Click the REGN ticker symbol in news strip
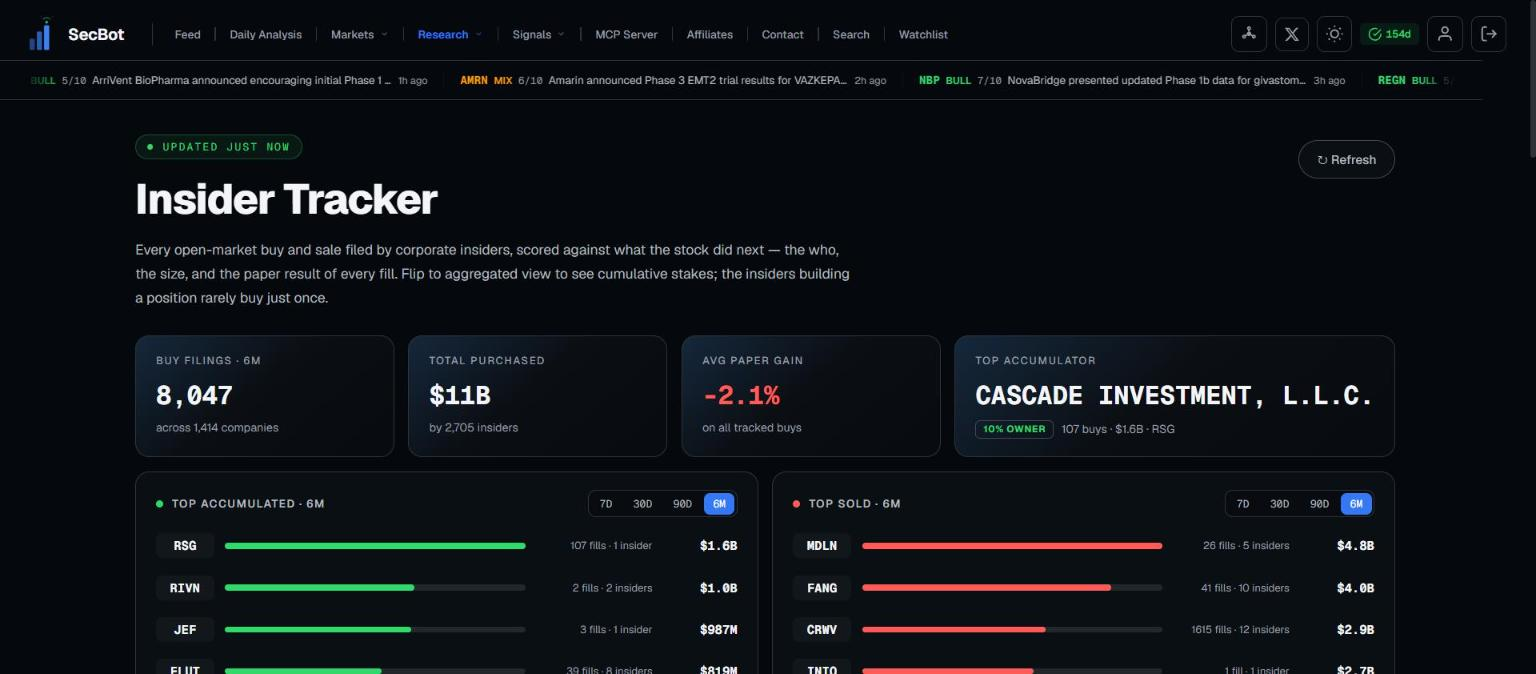 tap(1391, 80)
